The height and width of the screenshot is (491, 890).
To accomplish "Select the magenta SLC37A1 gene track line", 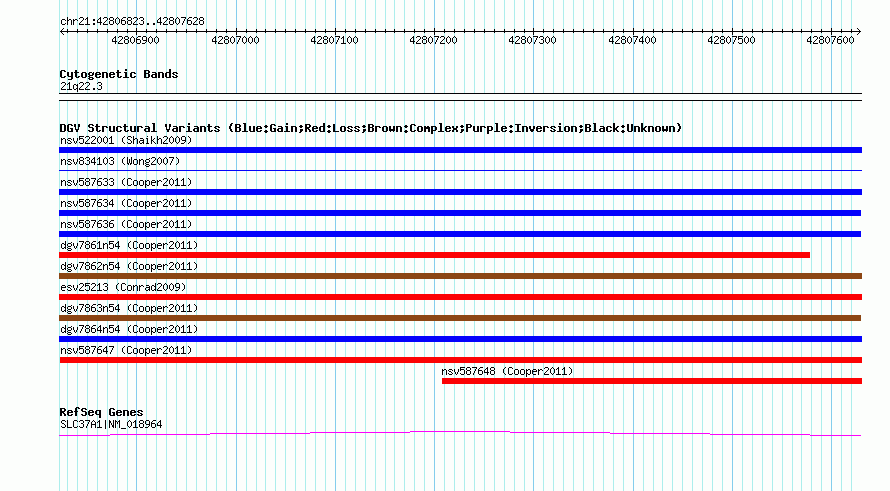I will click(460, 434).
